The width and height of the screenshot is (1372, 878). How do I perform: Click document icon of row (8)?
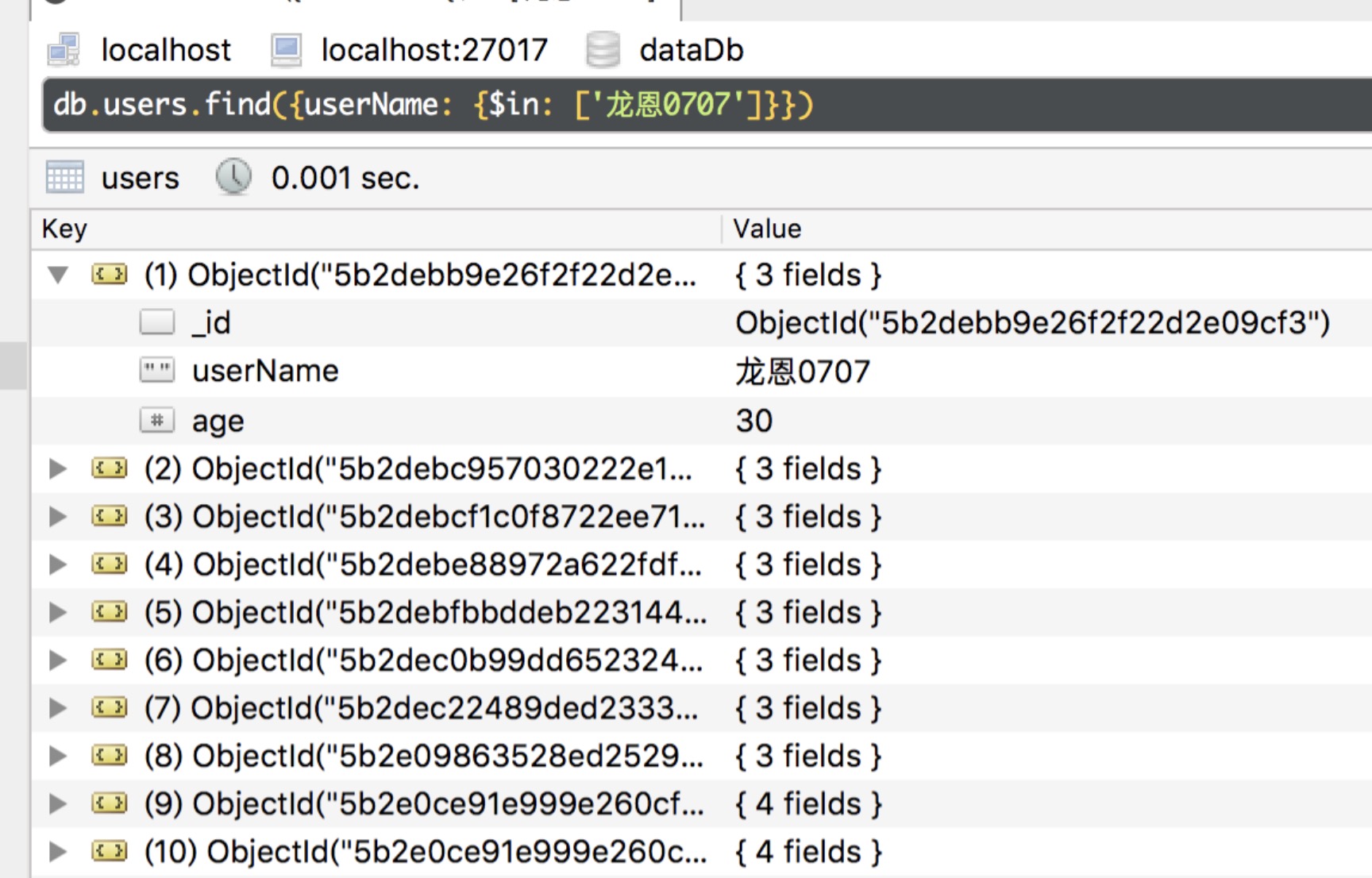pos(110,756)
